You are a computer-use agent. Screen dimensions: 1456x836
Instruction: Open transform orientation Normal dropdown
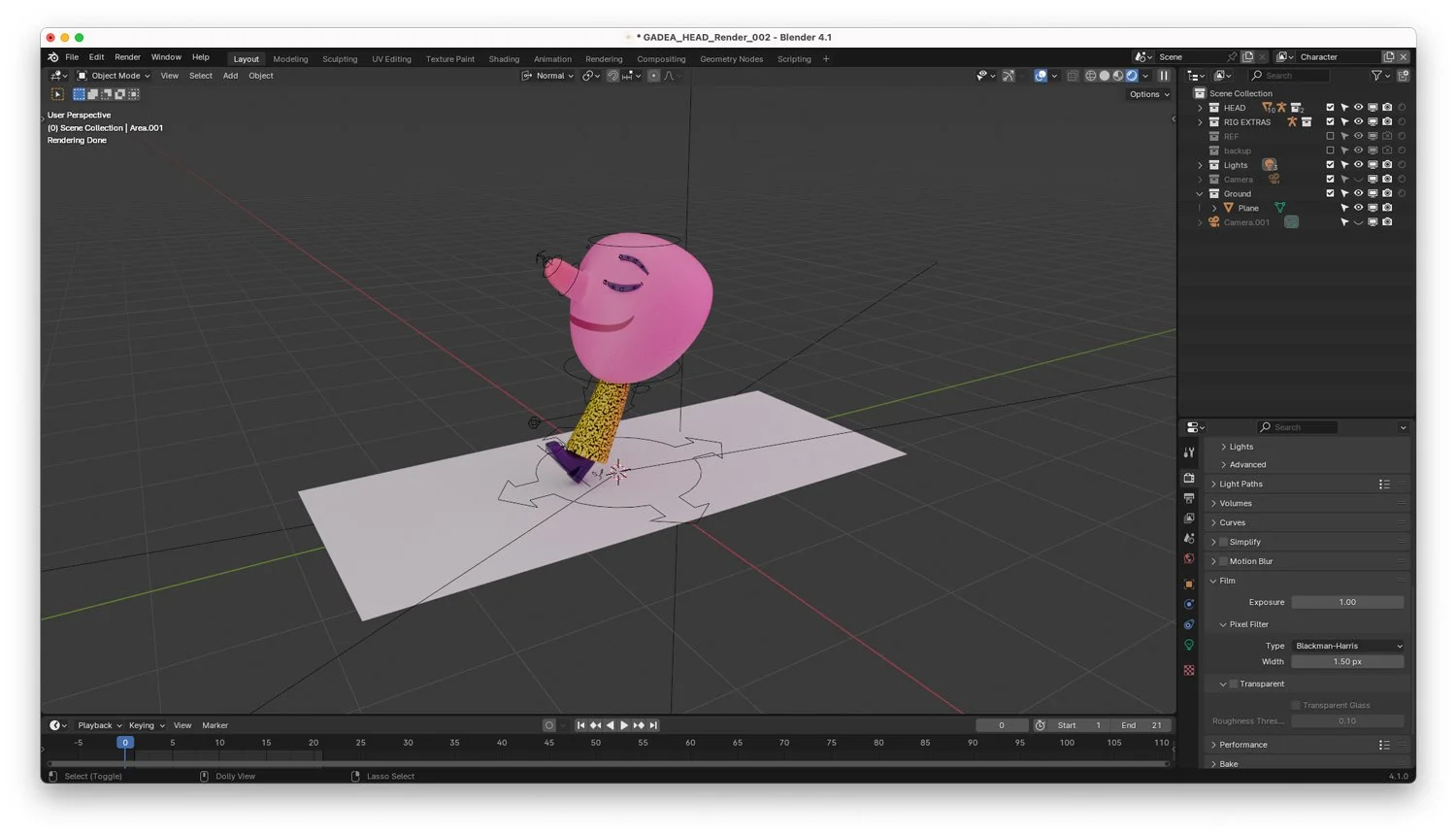[x=548, y=76]
